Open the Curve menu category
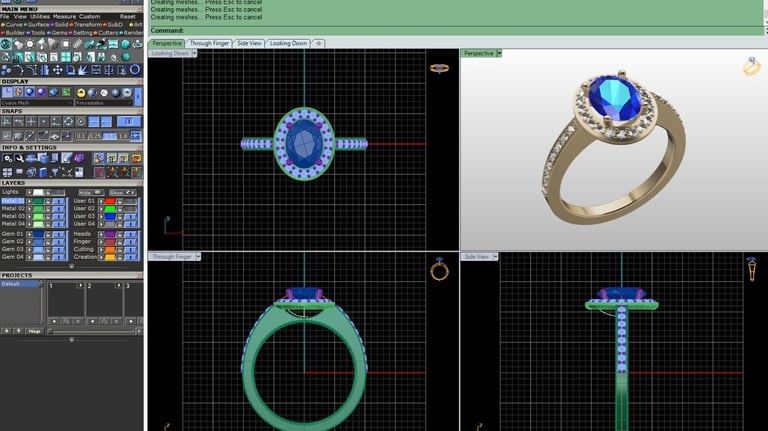The width and height of the screenshot is (768, 431). click(14, 24)
